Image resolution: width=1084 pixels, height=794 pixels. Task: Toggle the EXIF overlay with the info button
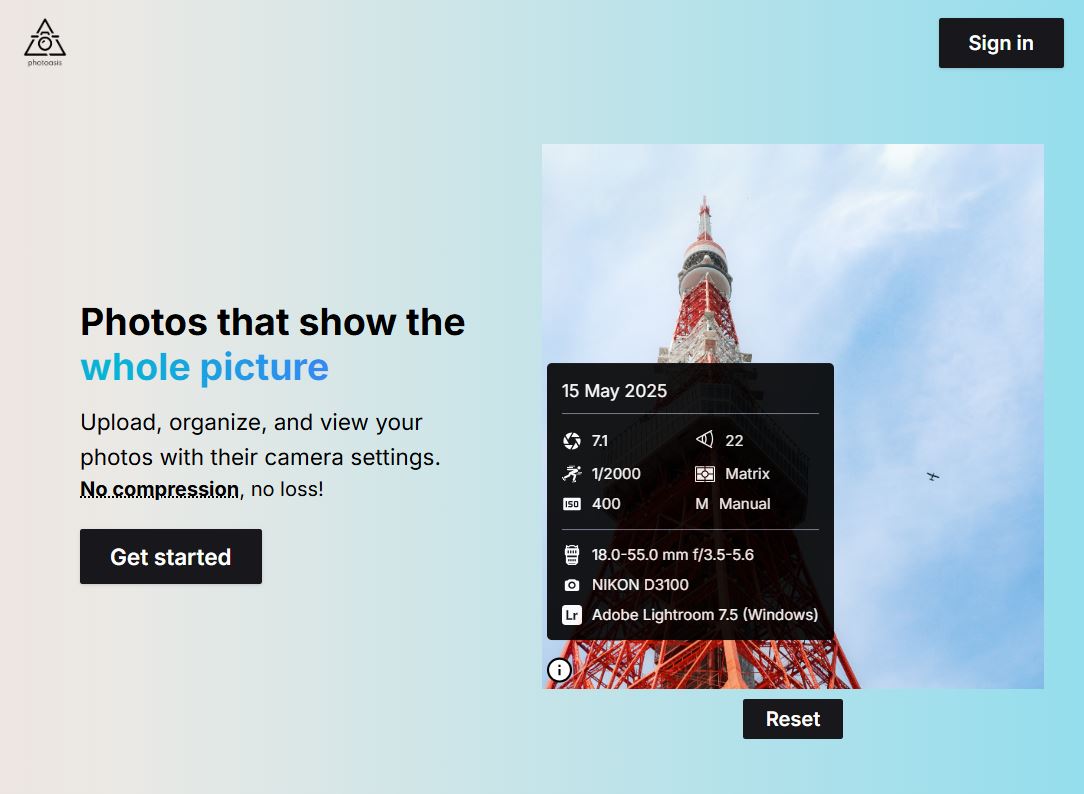(x=559, y=669)
